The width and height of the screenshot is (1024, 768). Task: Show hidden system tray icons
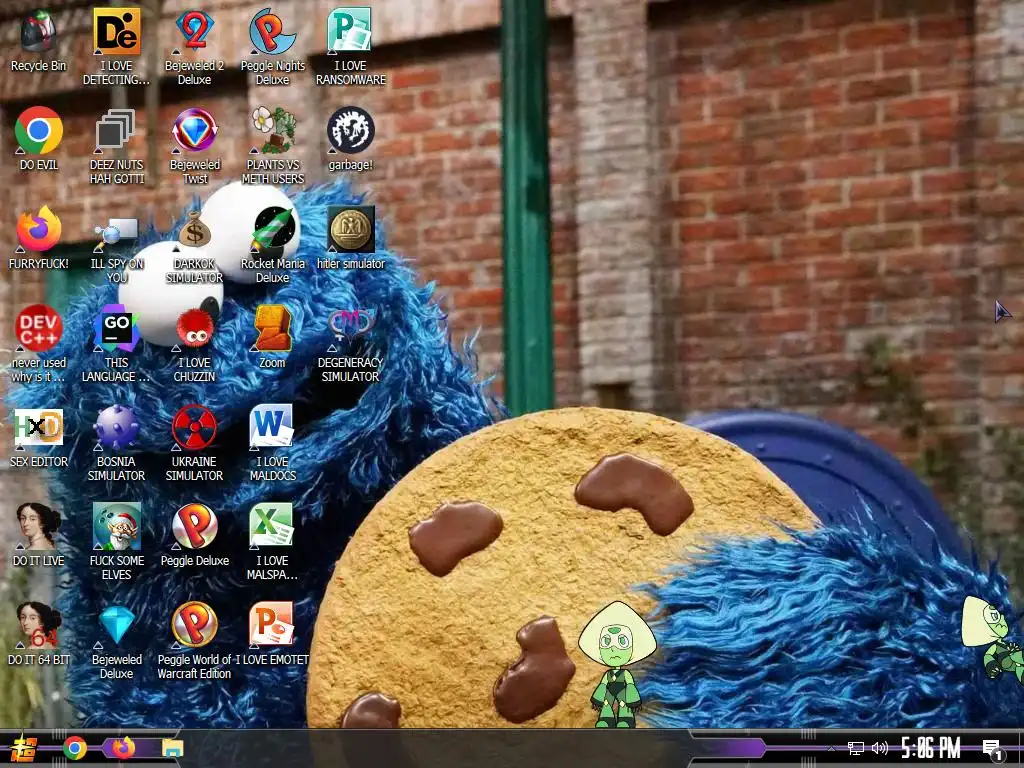click(x=831, y=748)
